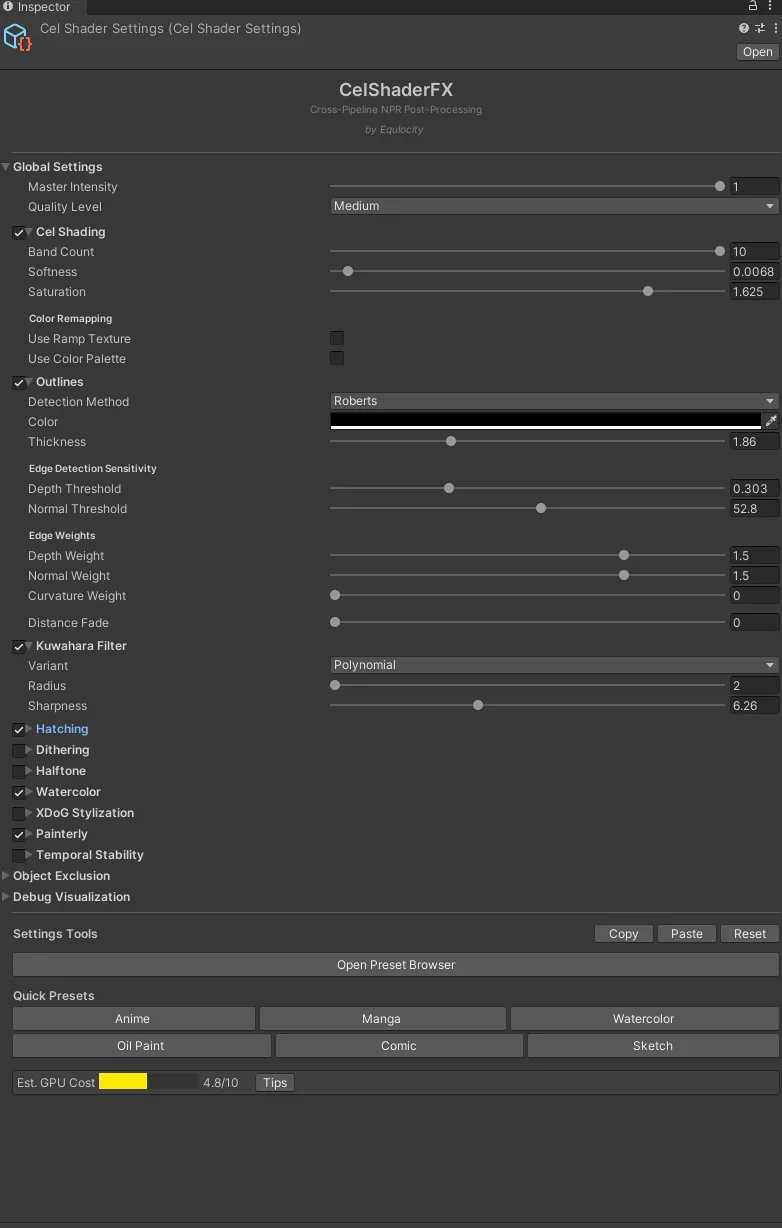This screenshot has width=782, height=1228.
Task: Apply the Sketch quick preset
Action: [x=653, y=1046]
